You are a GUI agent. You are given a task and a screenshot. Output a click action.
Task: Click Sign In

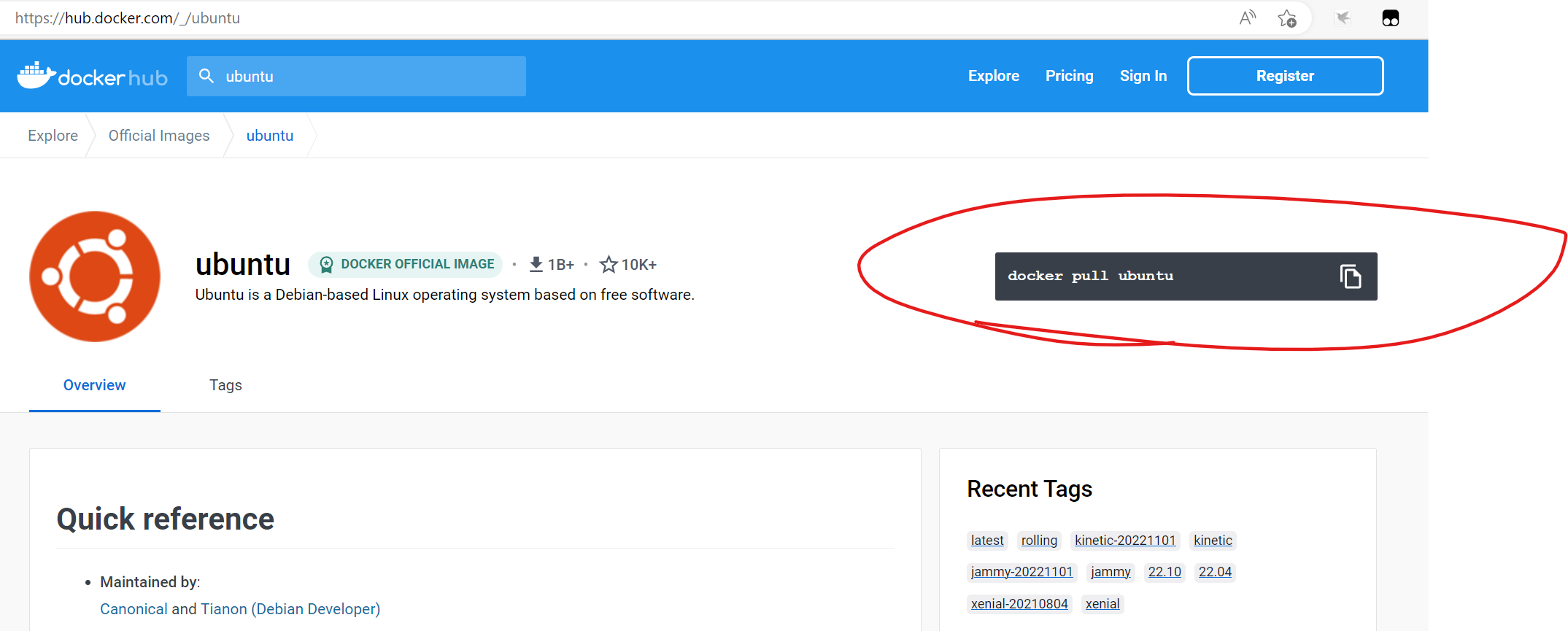[1143, 76]
